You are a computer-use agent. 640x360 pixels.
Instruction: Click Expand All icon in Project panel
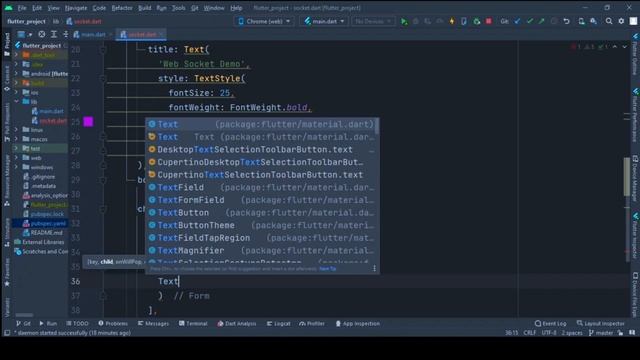point(54,34)
